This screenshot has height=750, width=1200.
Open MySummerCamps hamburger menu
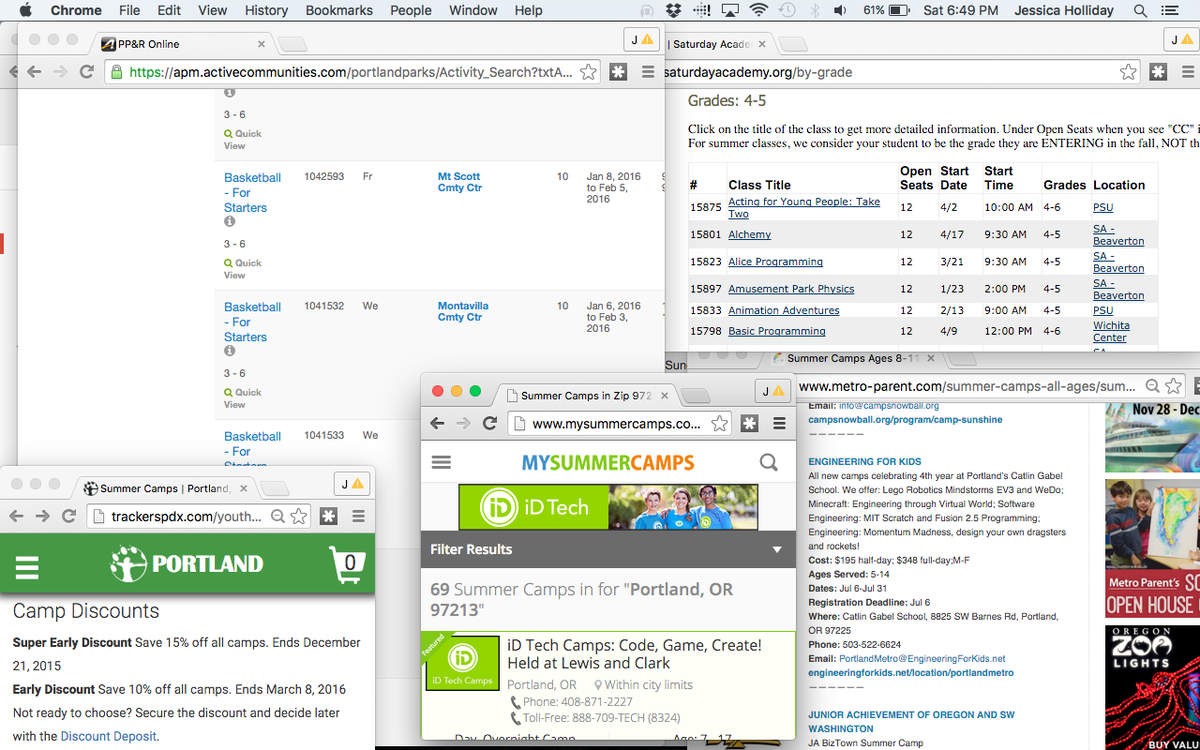click(441, 463)
